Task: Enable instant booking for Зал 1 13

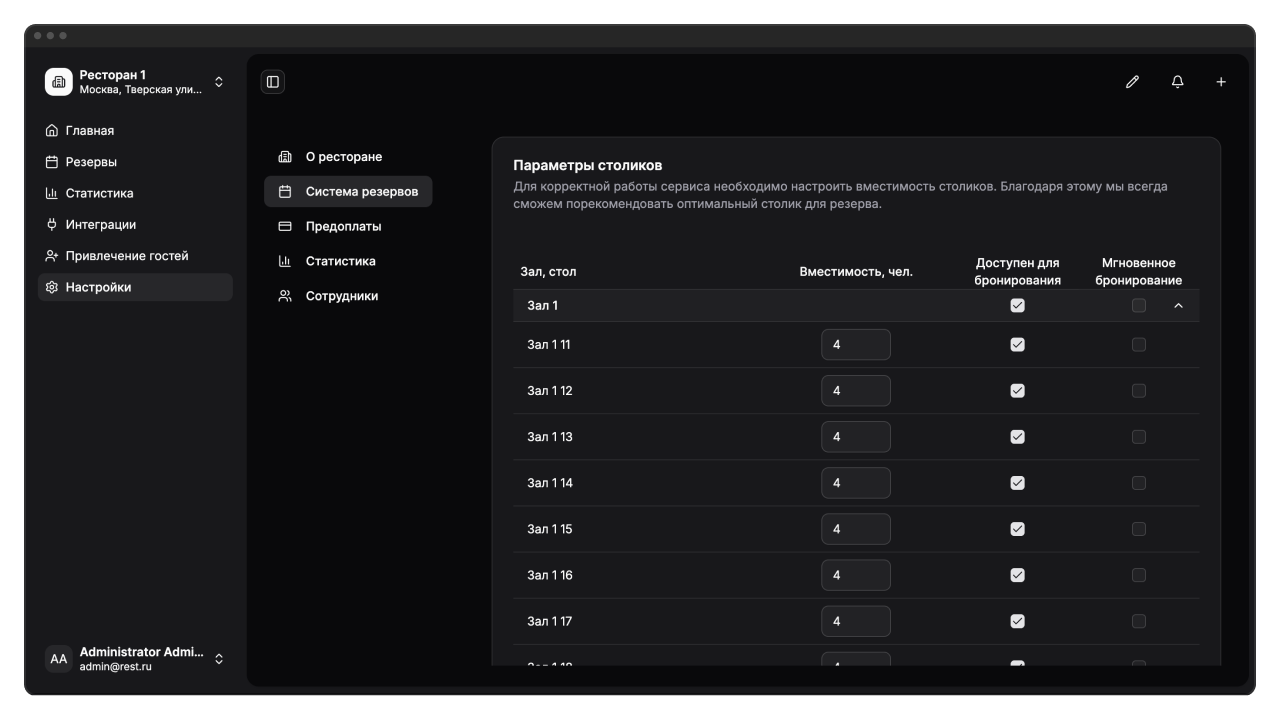Action: point(1138,437)
